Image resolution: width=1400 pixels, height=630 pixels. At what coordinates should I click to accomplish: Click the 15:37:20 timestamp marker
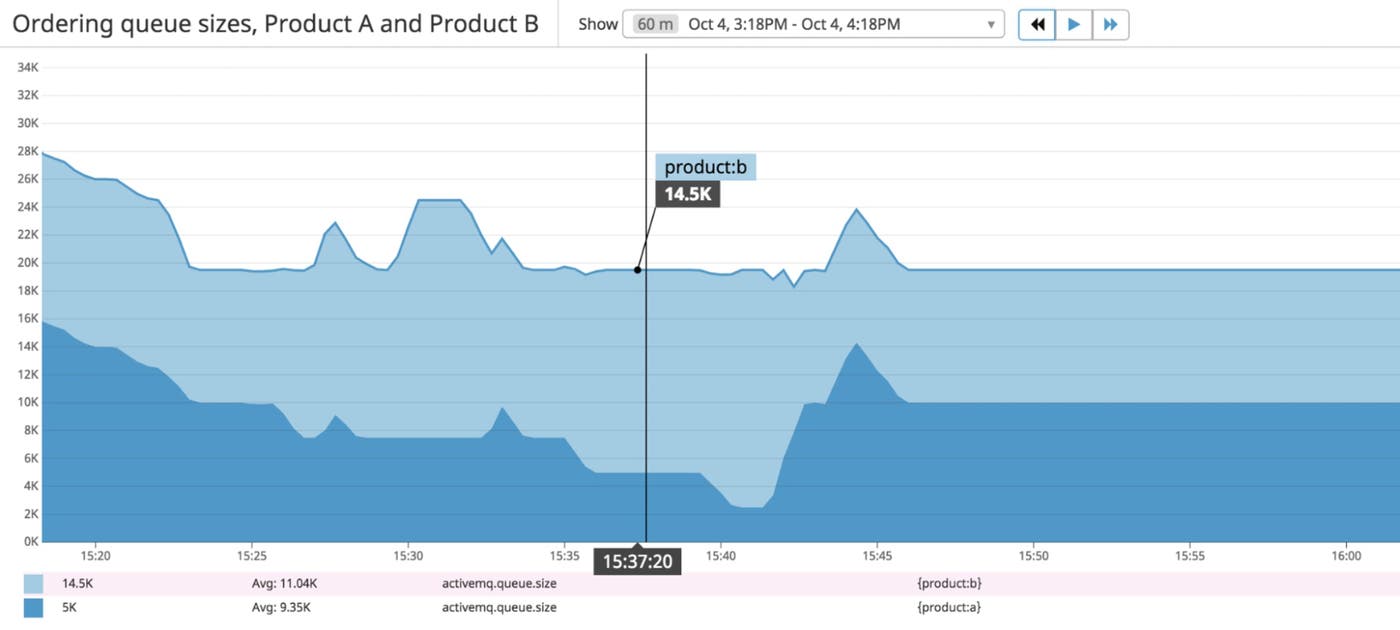pos(638,562)
